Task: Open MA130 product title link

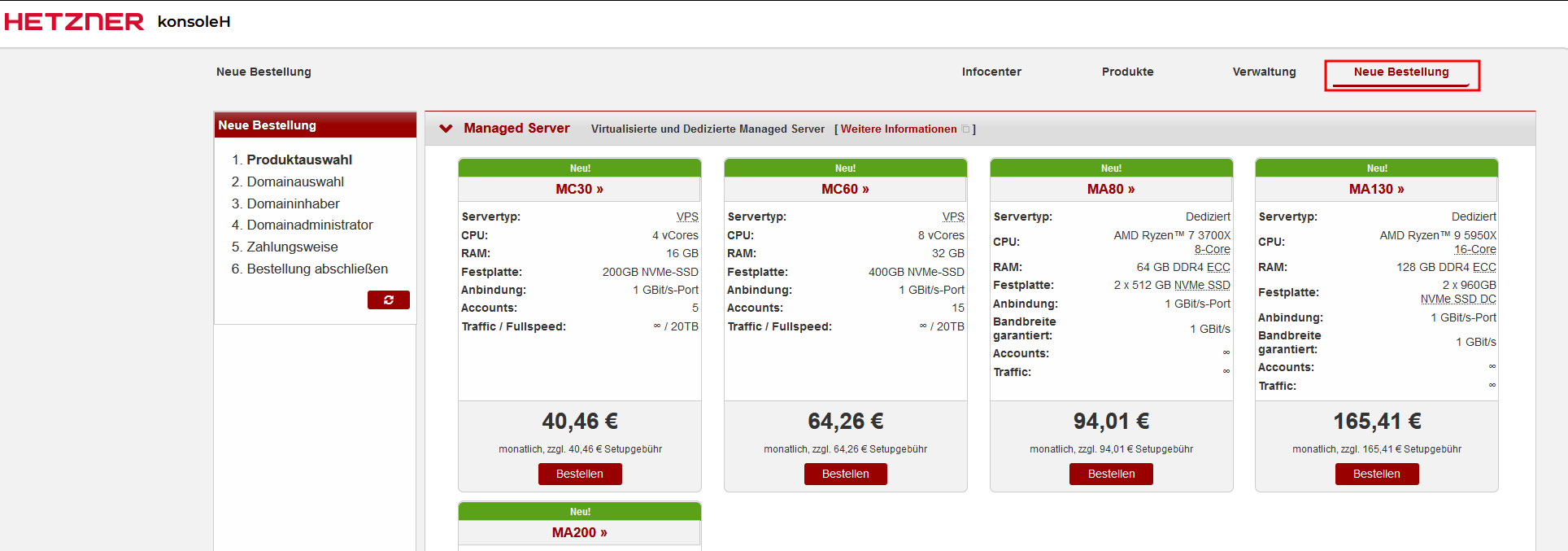Action: tap(1376, 189)
